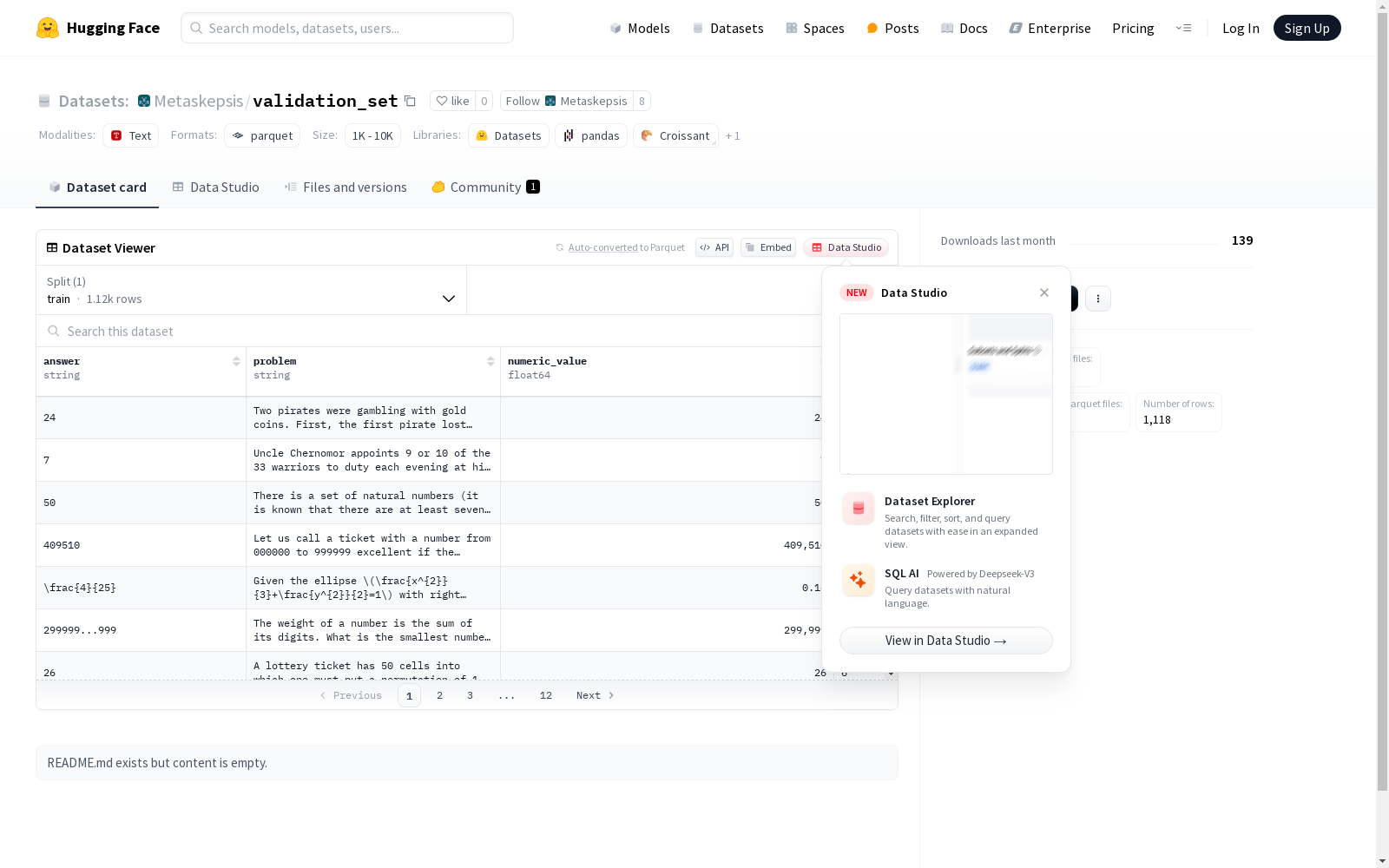1389x868 pixels.
Task: Click the 'Two pirates were gambling' problem cell
Action: (373, 418)
